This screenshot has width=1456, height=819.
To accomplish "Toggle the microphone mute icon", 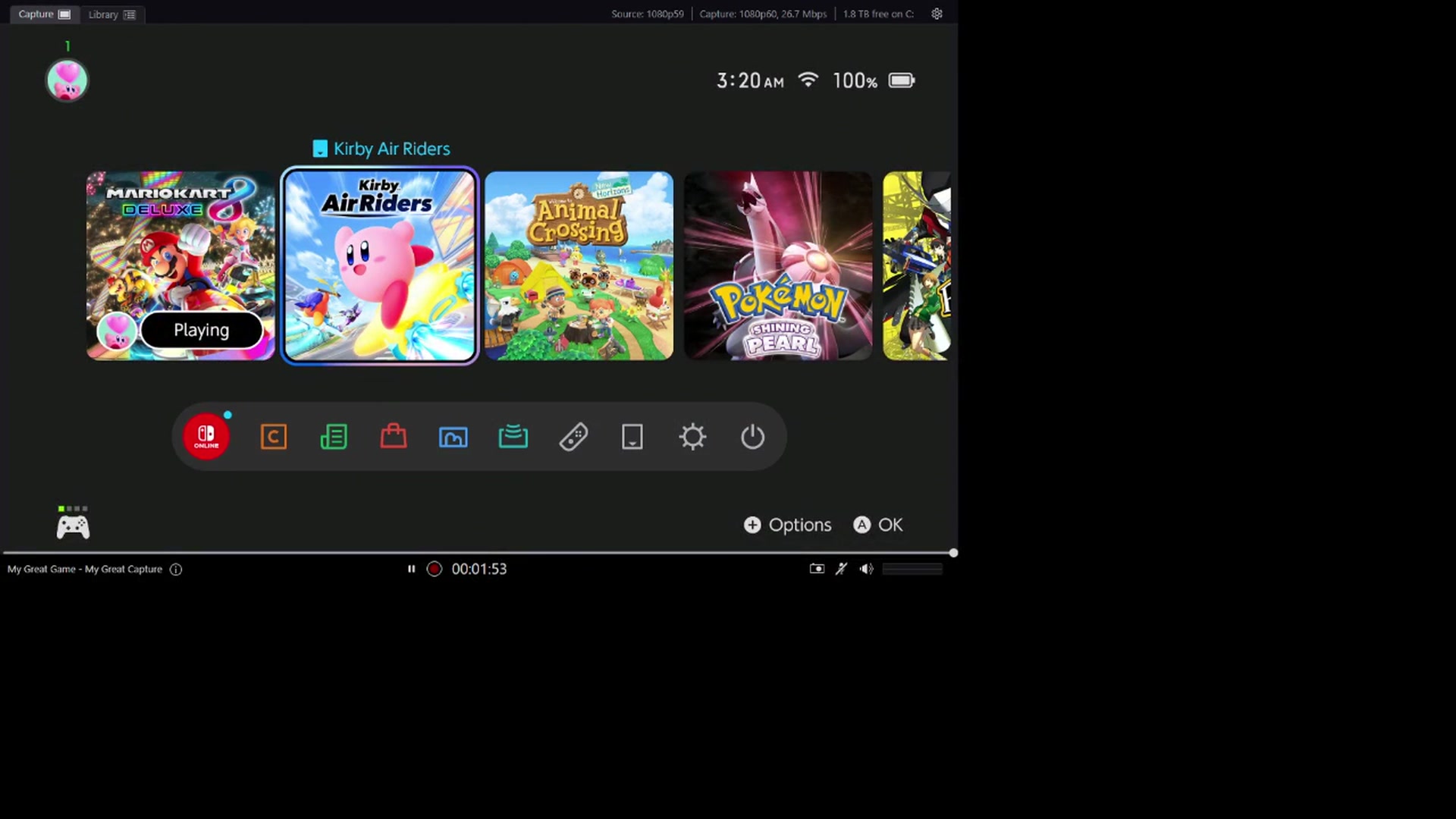I will click(x=841, y=569).
